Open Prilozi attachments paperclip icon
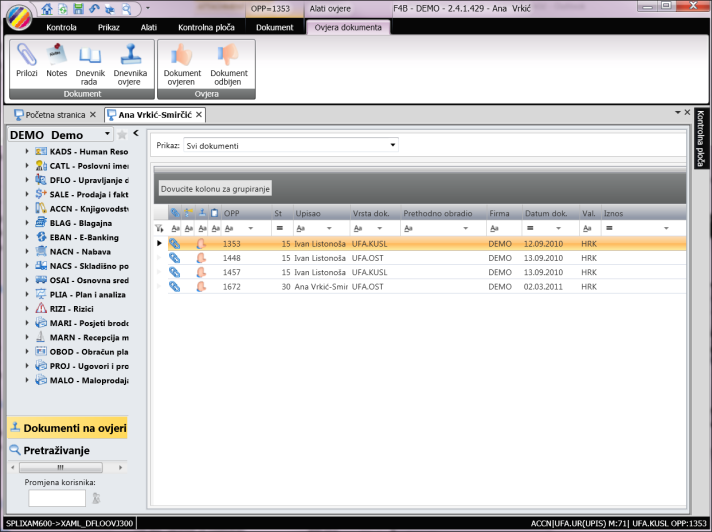Screen dimensions: 712x532 (x=26, y=60)
